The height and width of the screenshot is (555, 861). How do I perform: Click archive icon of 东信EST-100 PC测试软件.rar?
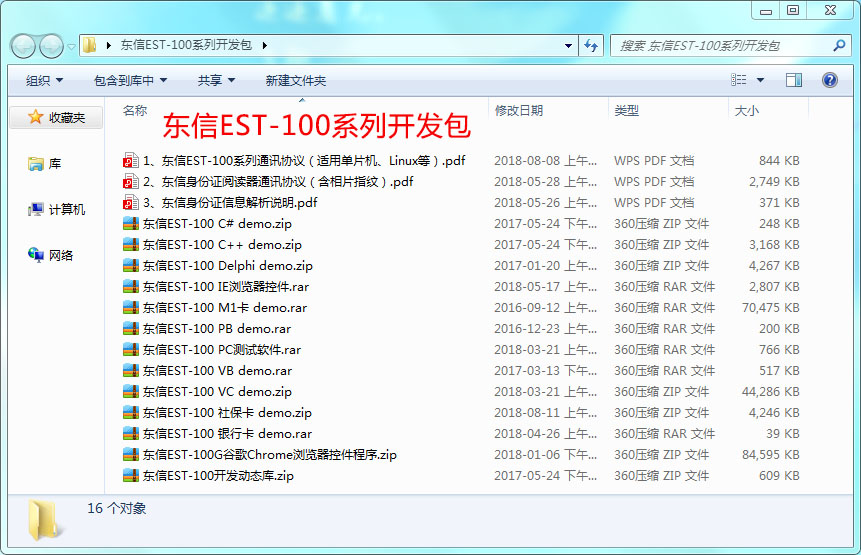coord(131,350)
